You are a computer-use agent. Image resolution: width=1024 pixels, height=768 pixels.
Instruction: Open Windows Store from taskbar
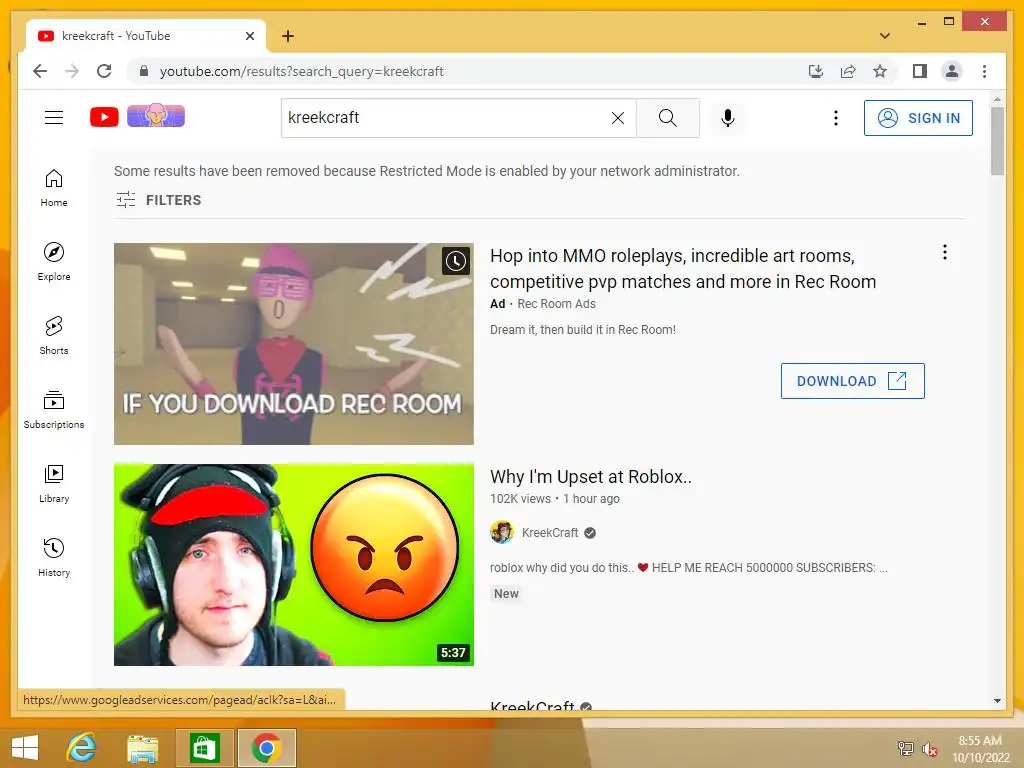(204, 748)
